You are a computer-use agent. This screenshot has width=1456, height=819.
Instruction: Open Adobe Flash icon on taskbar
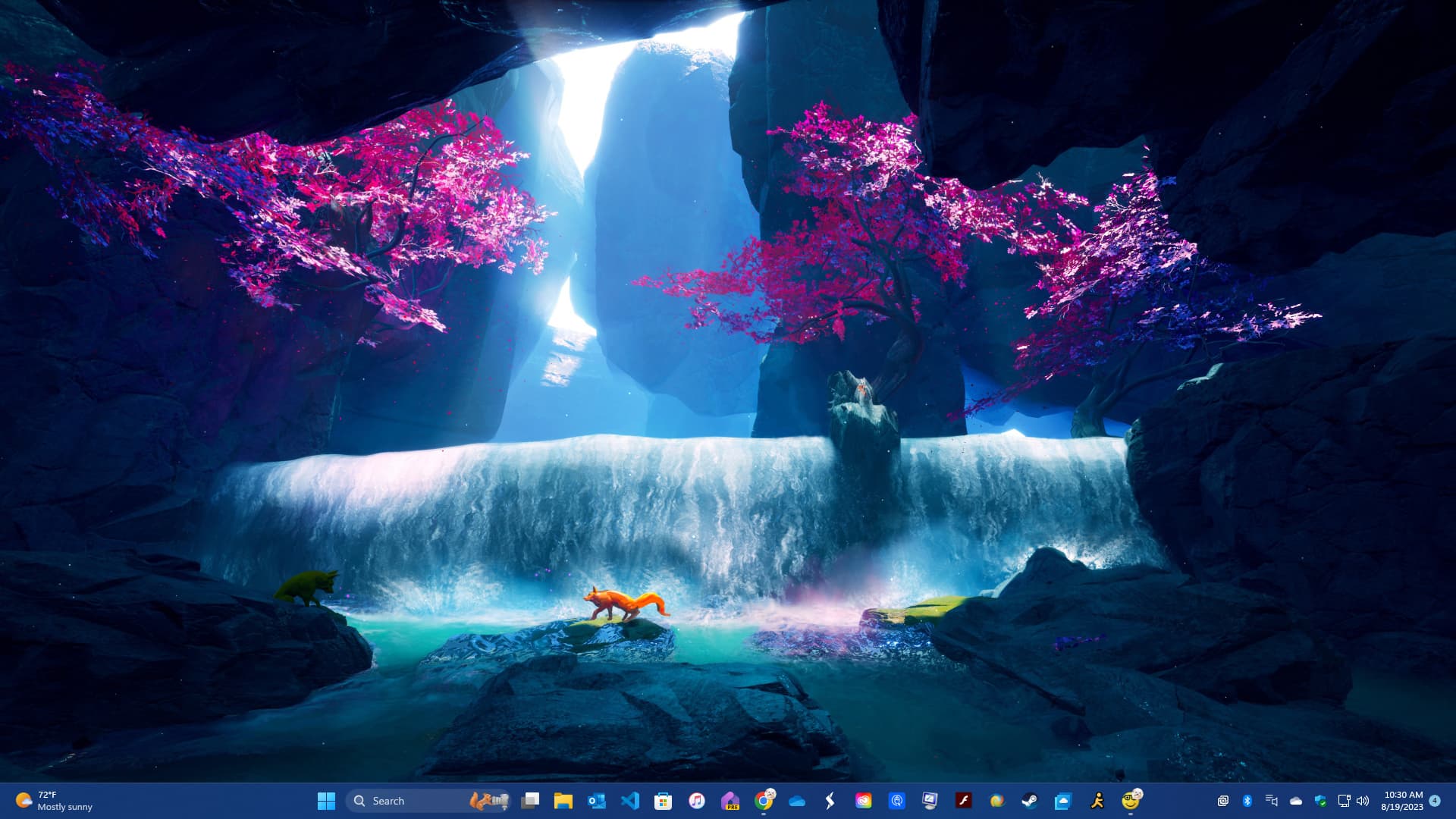click(963, 801)
